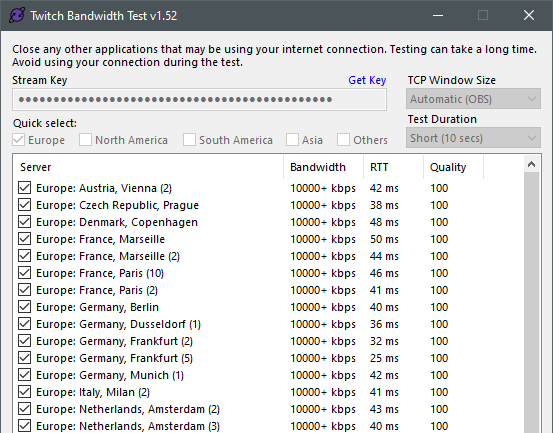553x433 pixels.
Task: Sort by the RTT column header
Action: pos(393,167)
